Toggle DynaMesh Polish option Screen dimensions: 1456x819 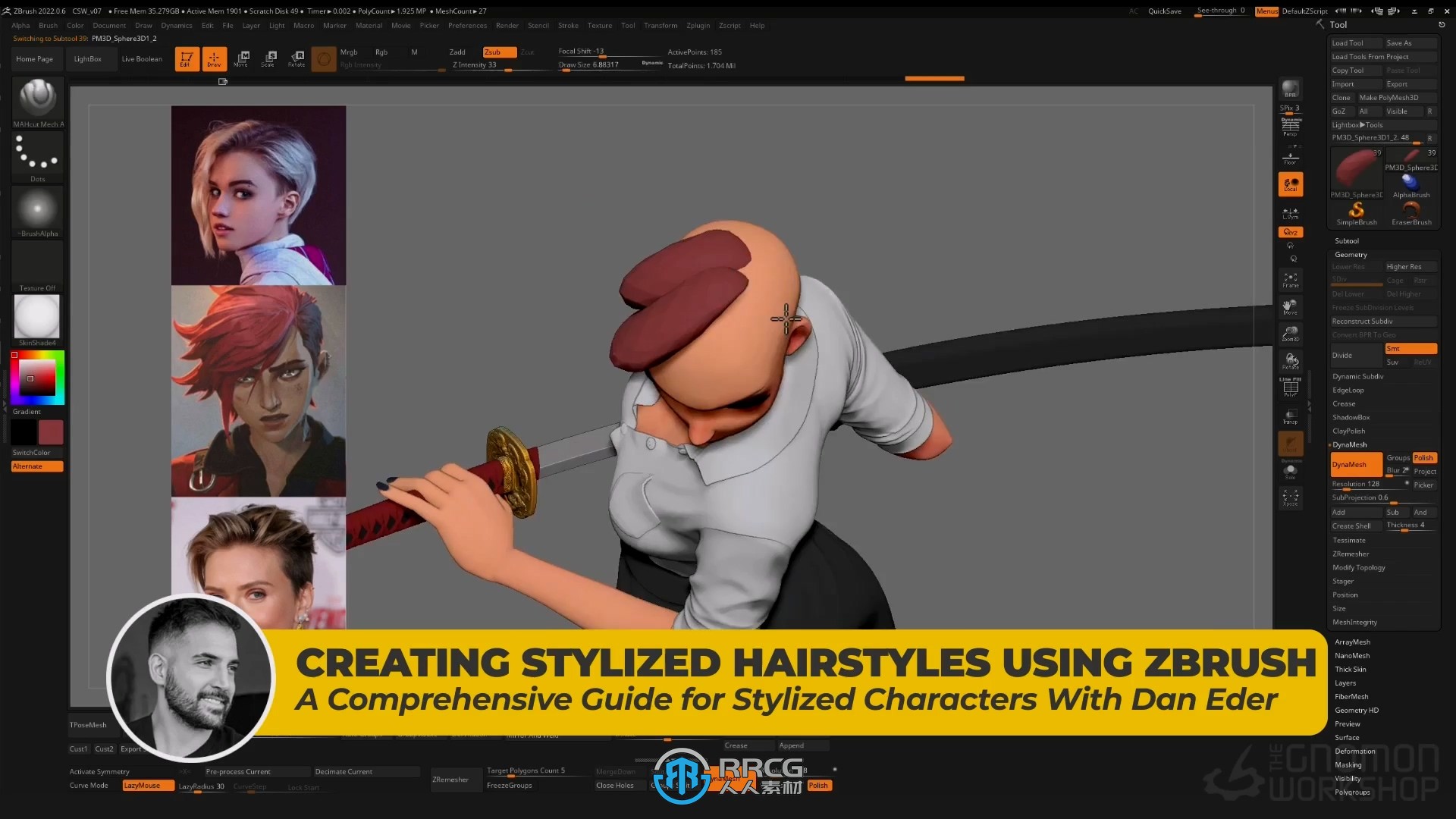(1424, 458)
